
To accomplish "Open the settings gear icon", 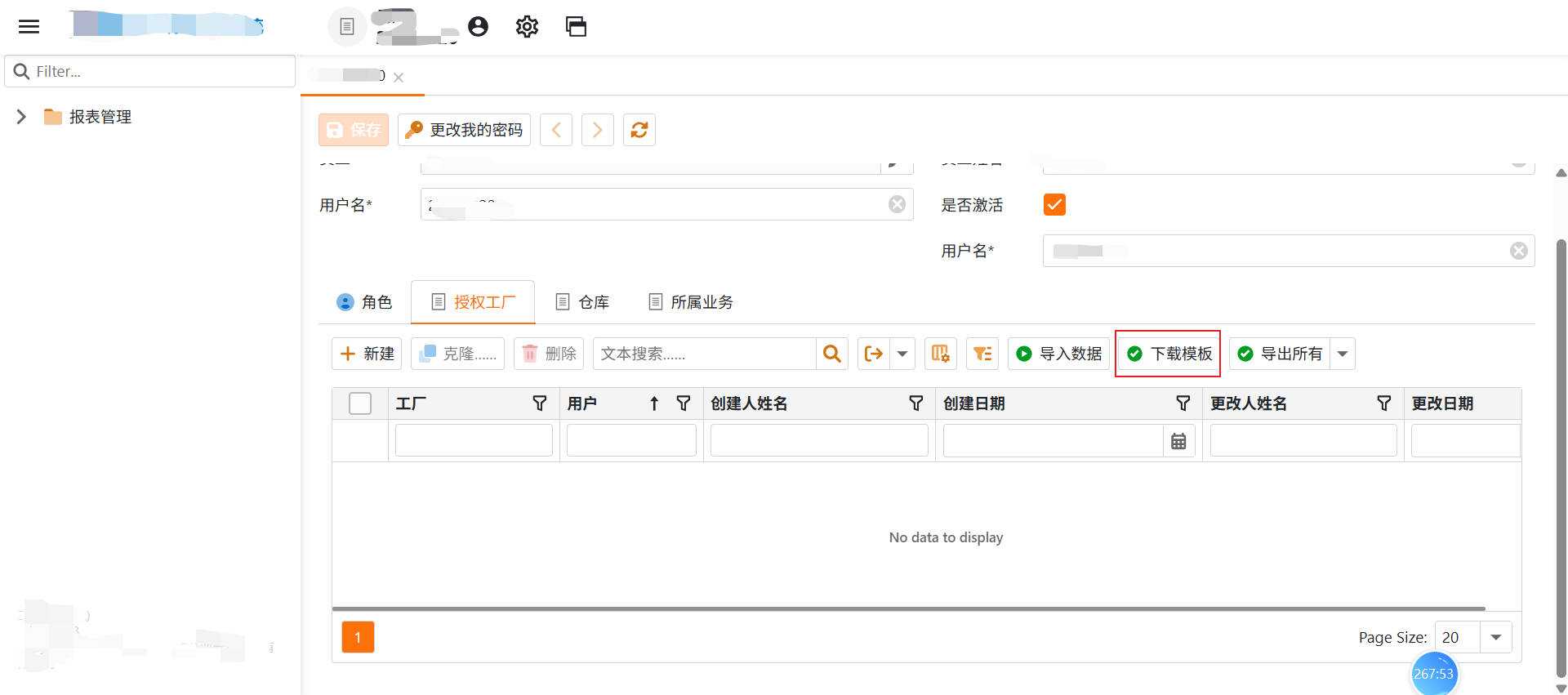I will pos(527,27).
